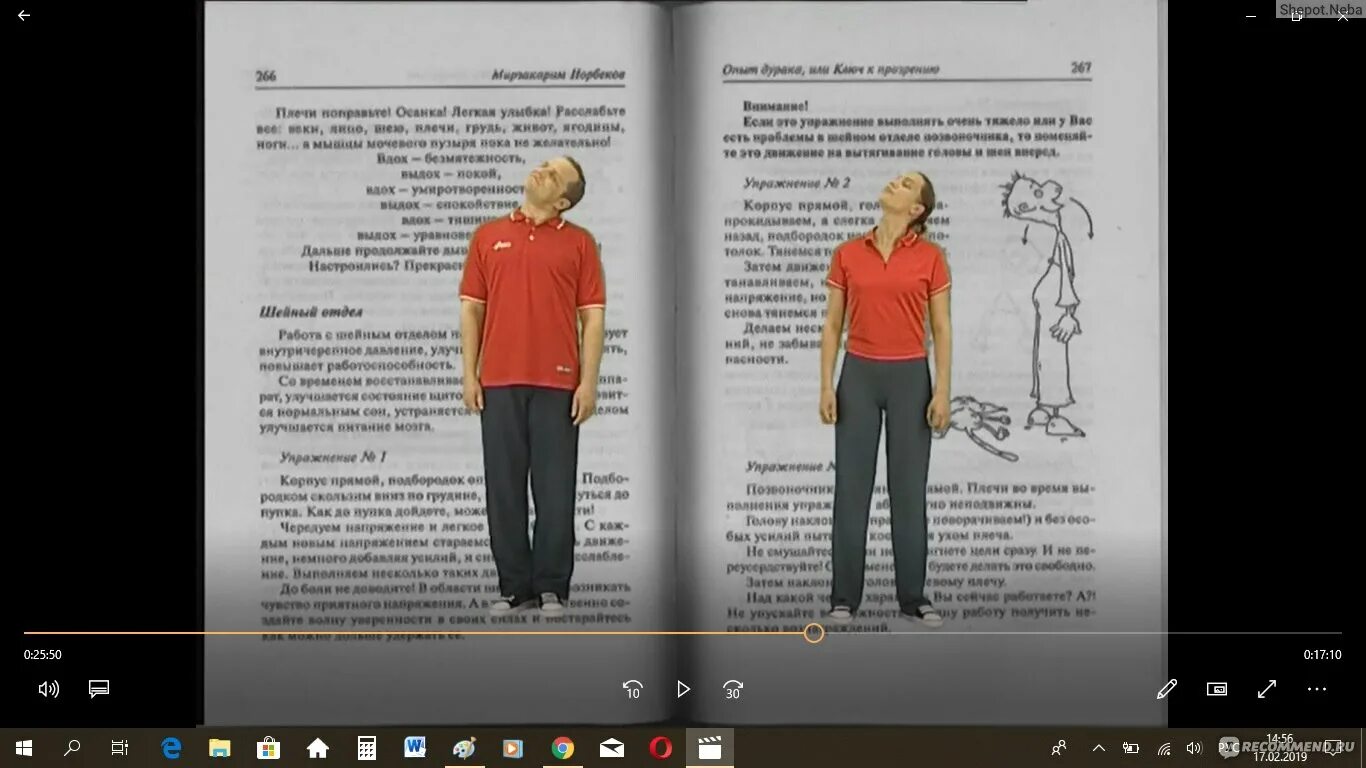Switch to mini view mode
The width and height of the screenshot is (1366, 768).
[x=1217, y=689]
